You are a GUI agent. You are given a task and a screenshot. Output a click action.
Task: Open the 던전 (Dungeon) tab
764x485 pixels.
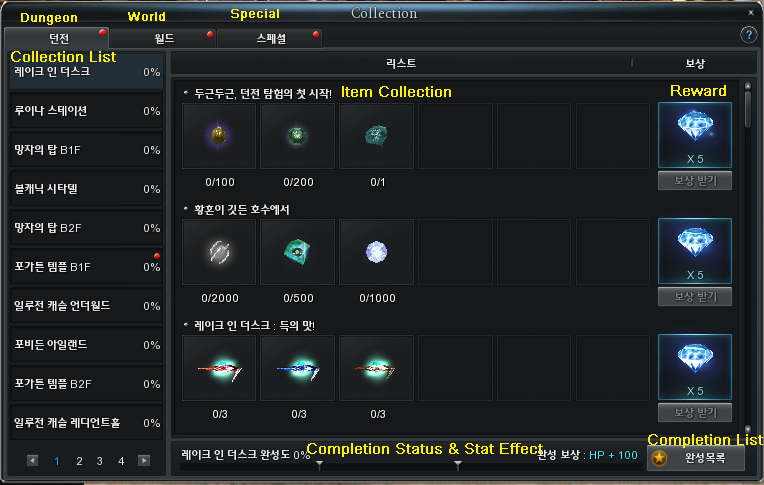[x=57, y=38]
